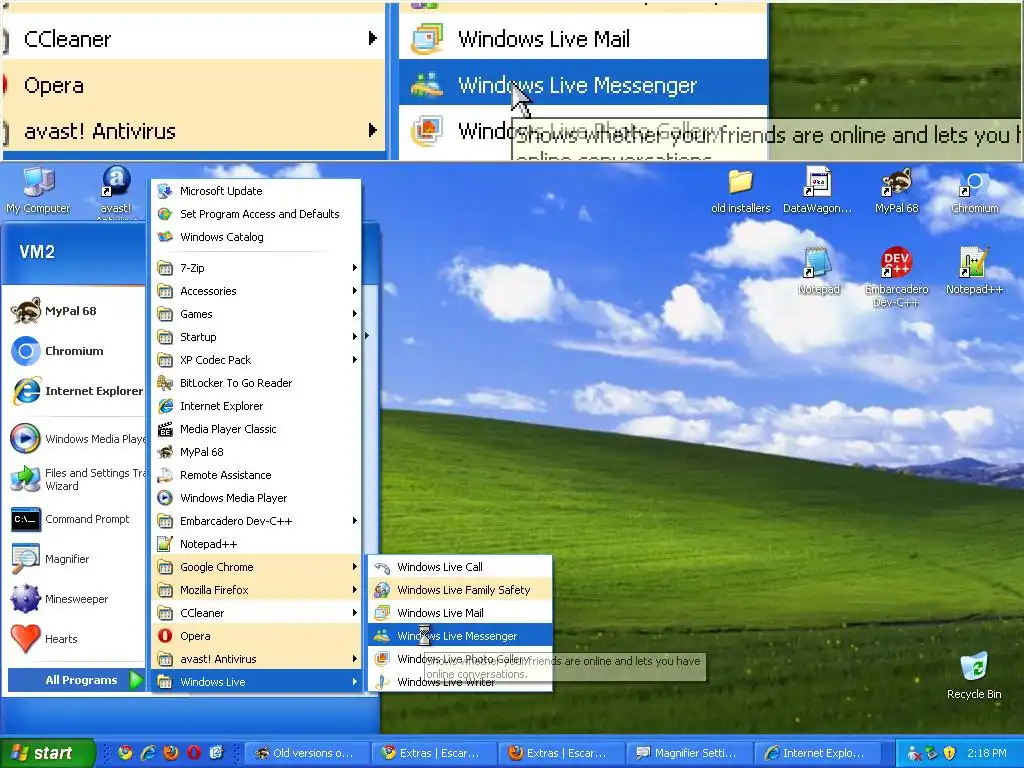This screenshot has width=1024, height=768.
Task: Launch Opera from All Programs list
Action: click(x=257, y=635)
